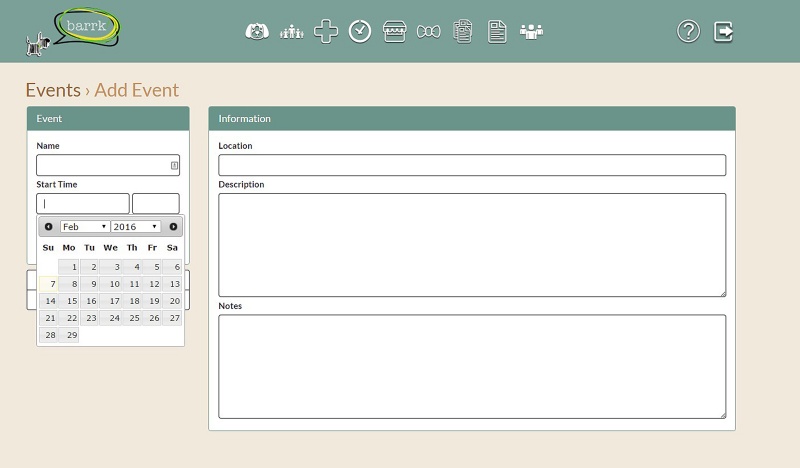
Task: Select February 5 in the calendar
Action: pos(152,267)
